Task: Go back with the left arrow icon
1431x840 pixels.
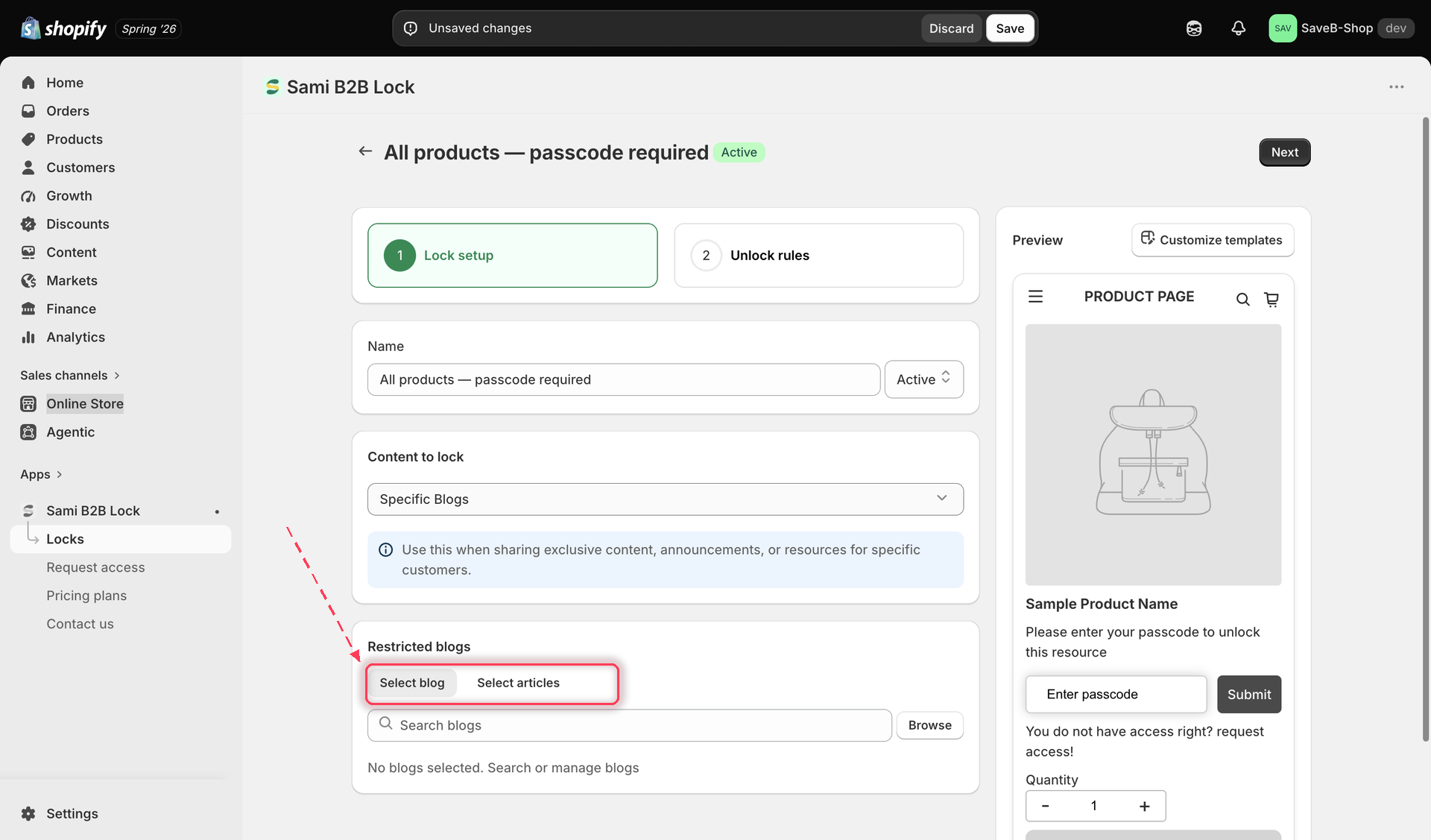Action: 365,151
